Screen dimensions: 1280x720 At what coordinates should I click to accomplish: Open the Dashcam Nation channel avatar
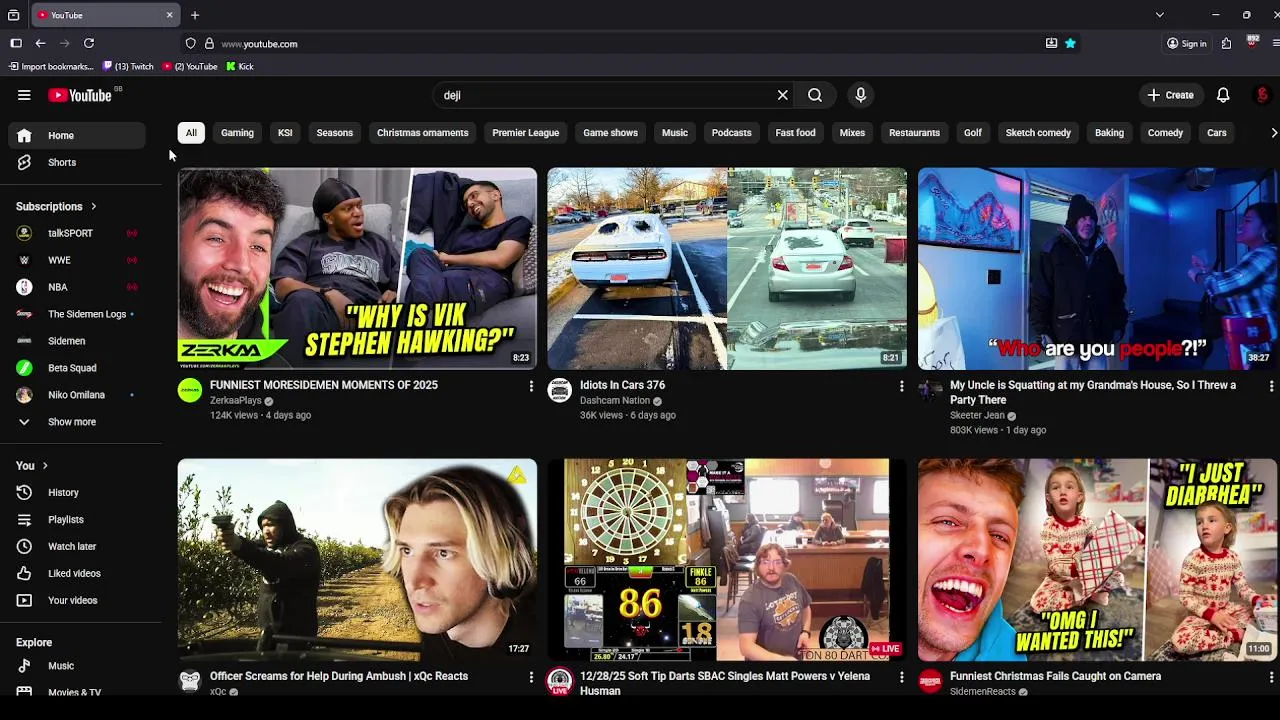tap(560, 390)
